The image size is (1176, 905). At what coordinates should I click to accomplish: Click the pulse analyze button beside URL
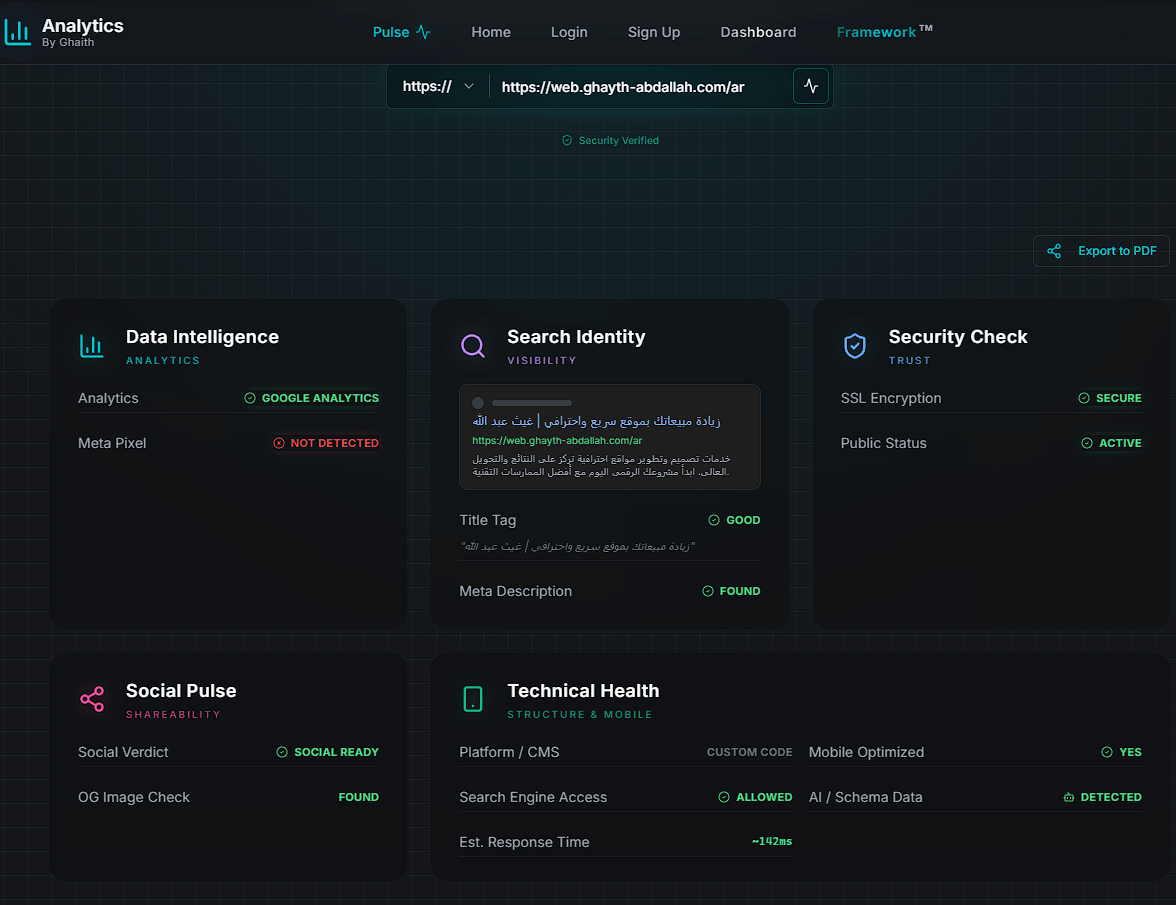(810, 87)
